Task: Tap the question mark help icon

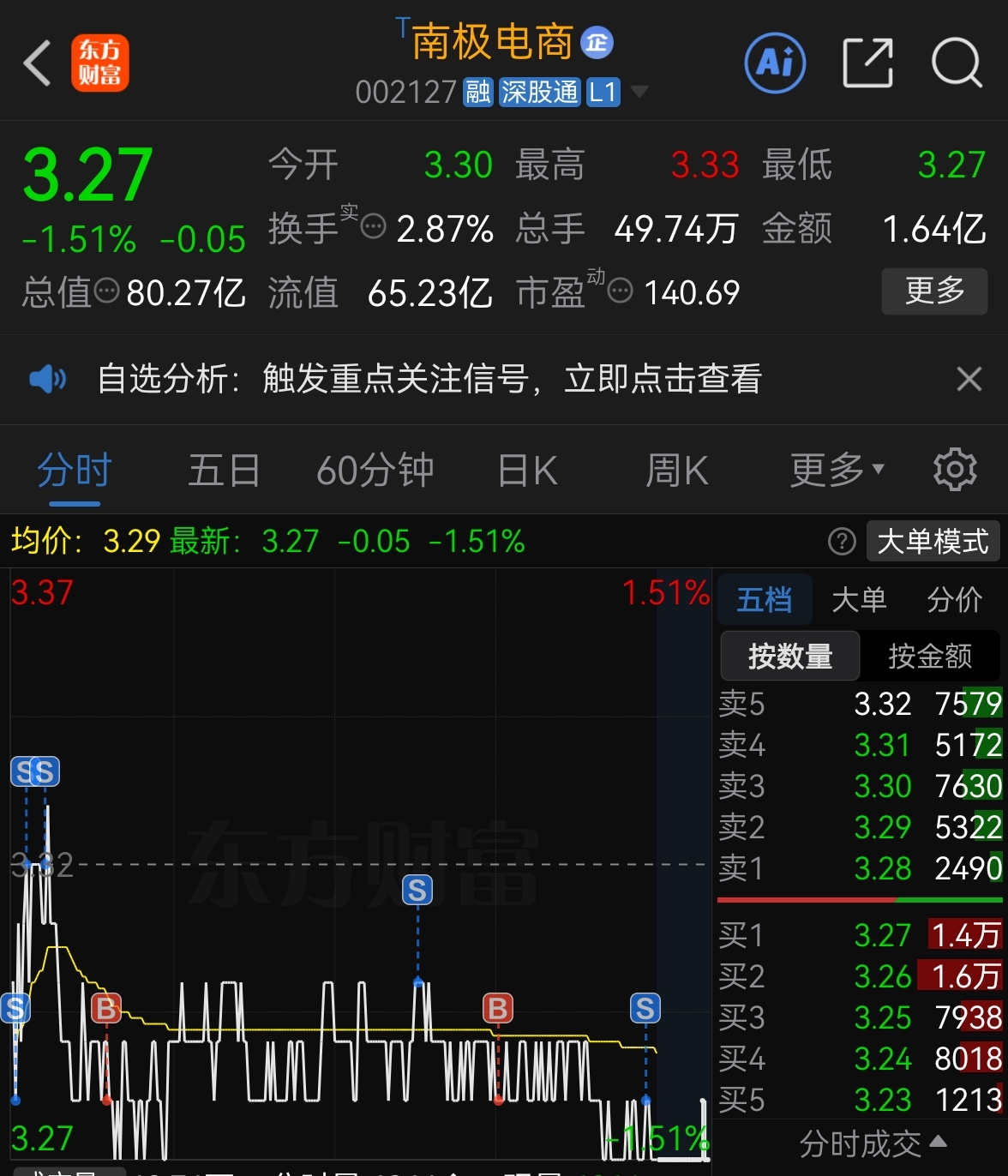Action: (842, 542)
